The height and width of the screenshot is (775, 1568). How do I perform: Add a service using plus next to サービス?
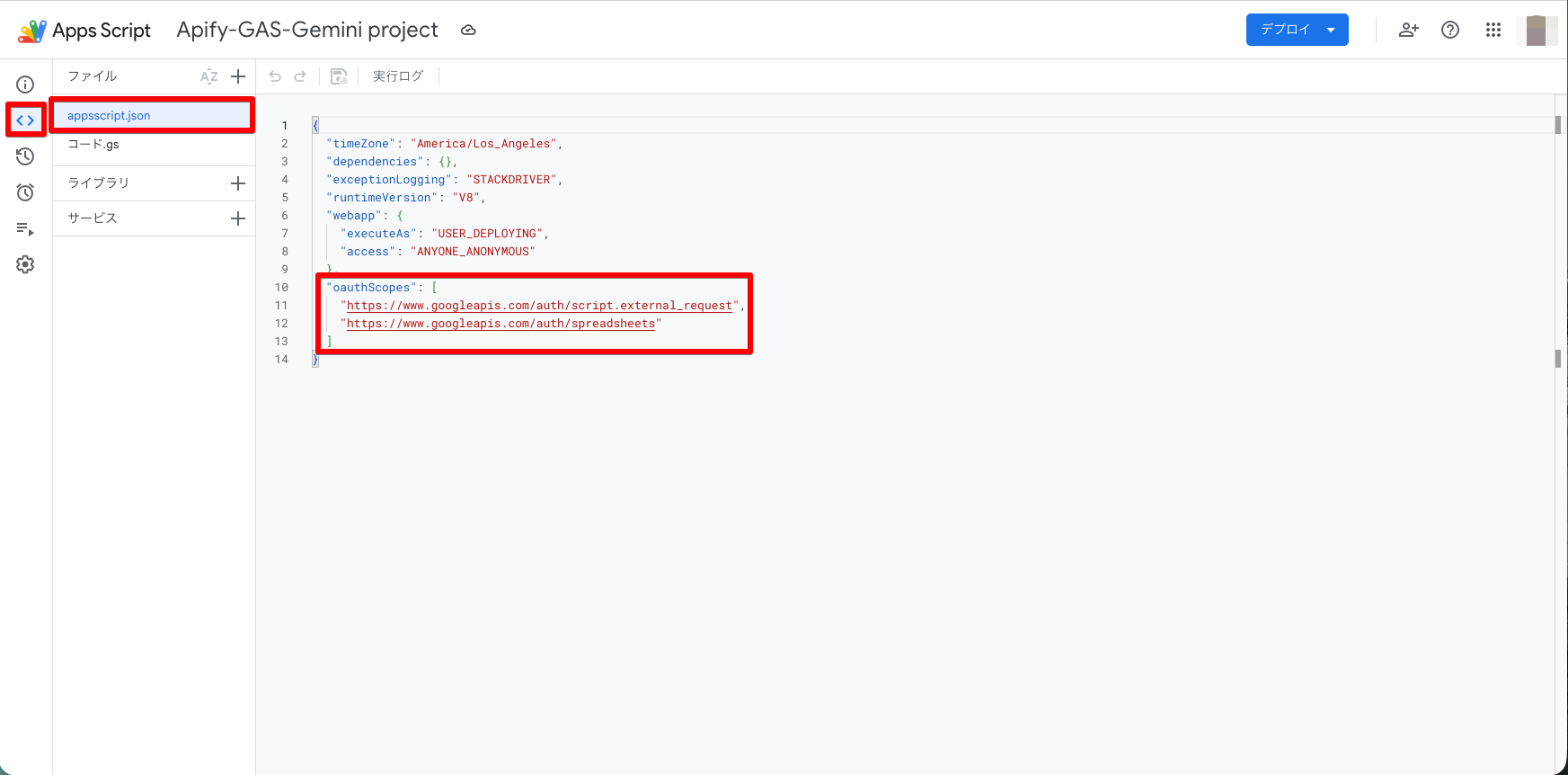coord(238,218)
